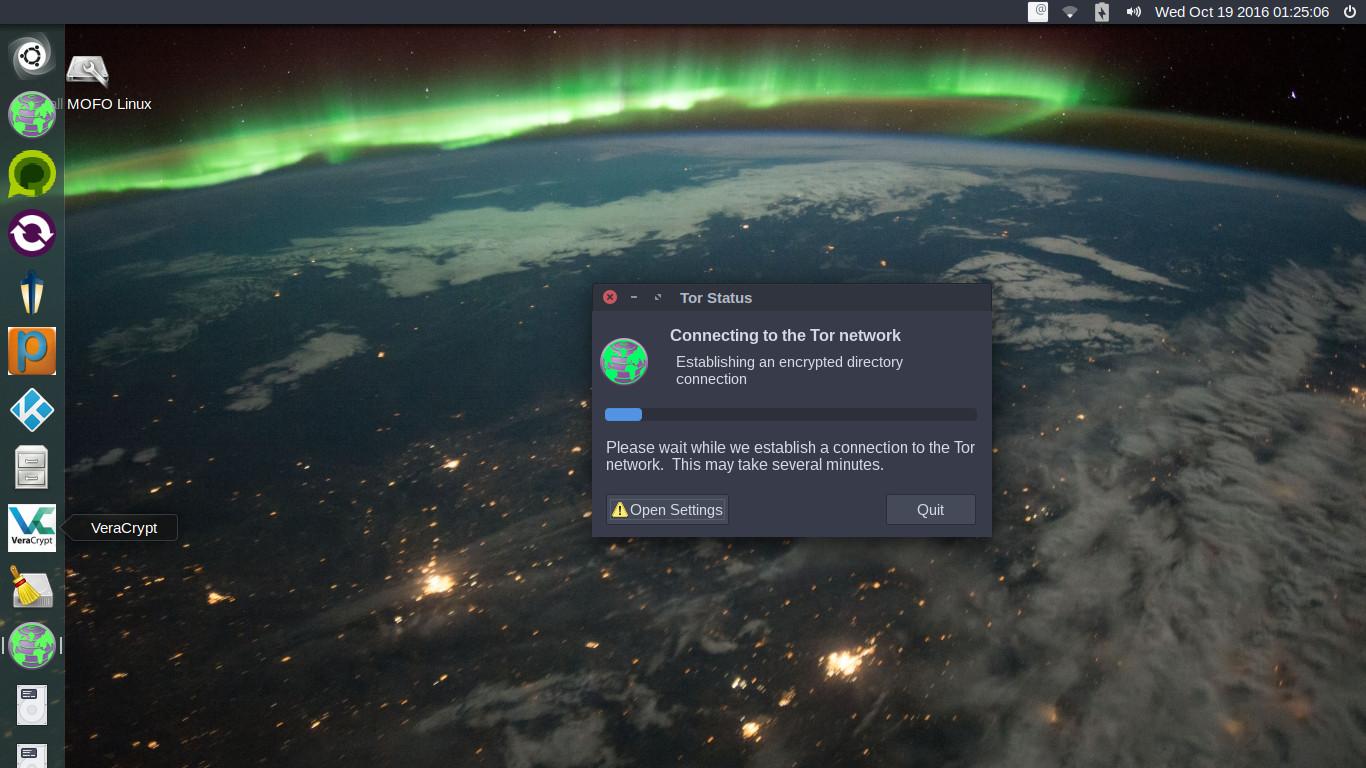This screenshot has width=1366, height=768.
Task: Open the Ubuntu dash logo in the dock
Action: point(32,55)
